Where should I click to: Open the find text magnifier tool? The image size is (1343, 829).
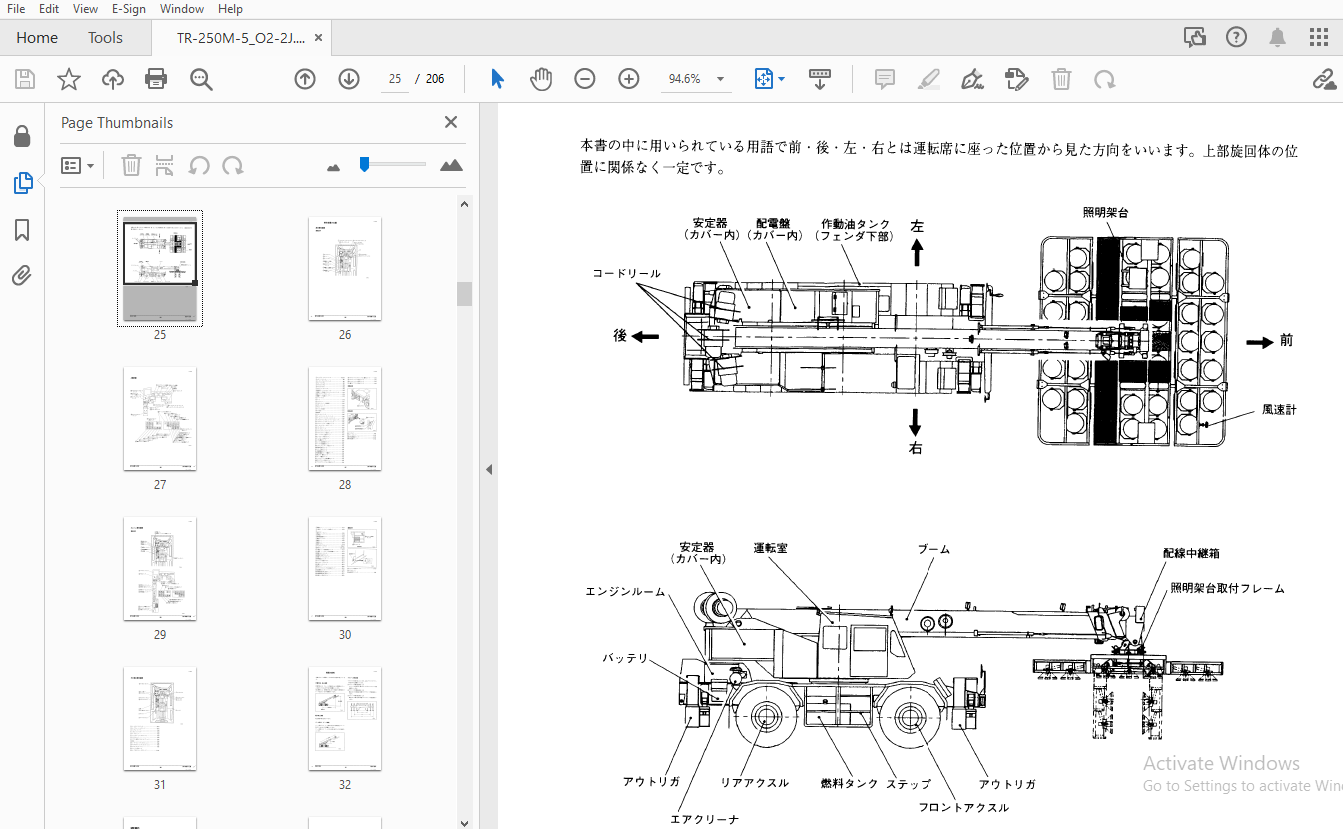click(x=202, y=79)
